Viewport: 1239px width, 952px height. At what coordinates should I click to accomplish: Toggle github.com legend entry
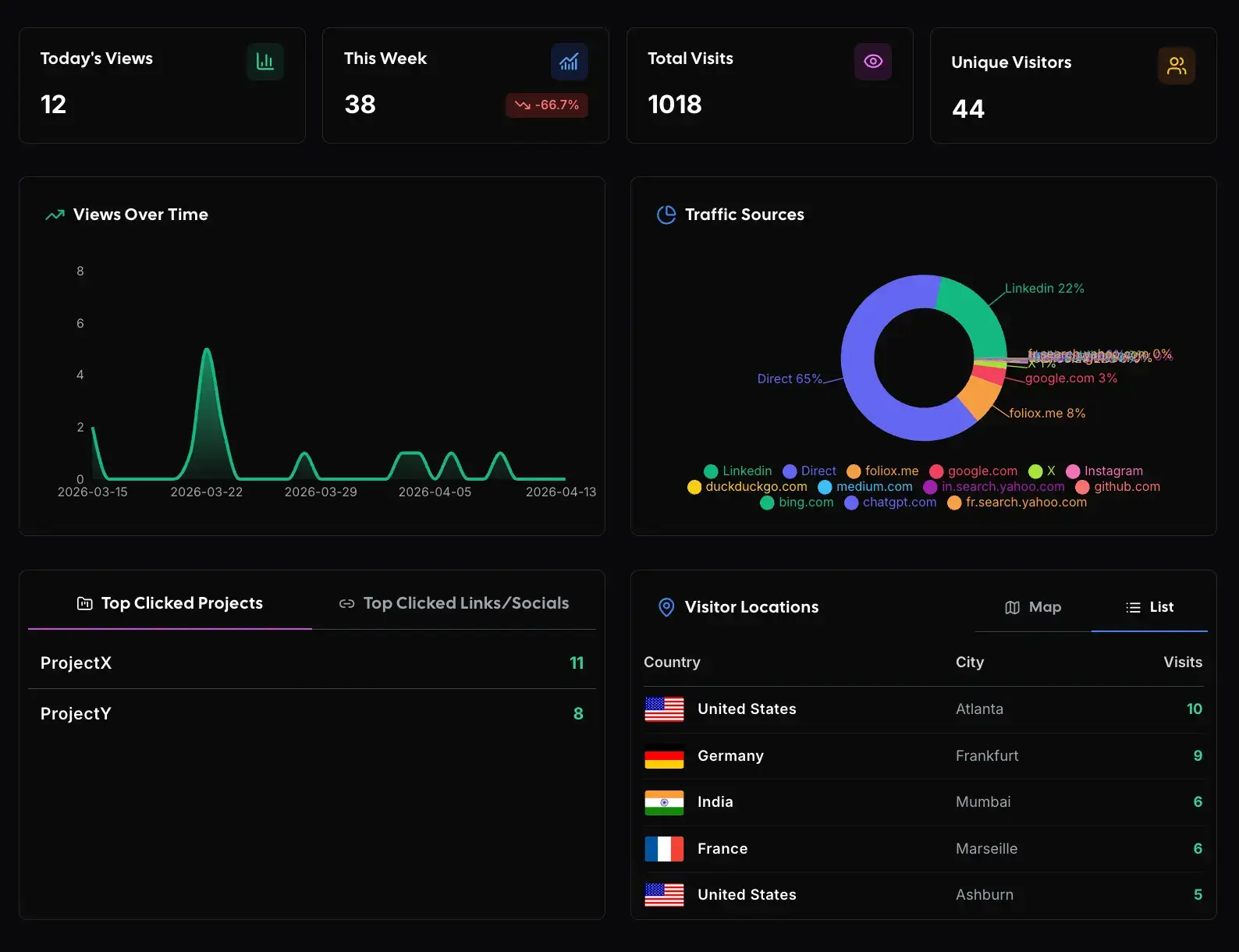pos(1118,487)
